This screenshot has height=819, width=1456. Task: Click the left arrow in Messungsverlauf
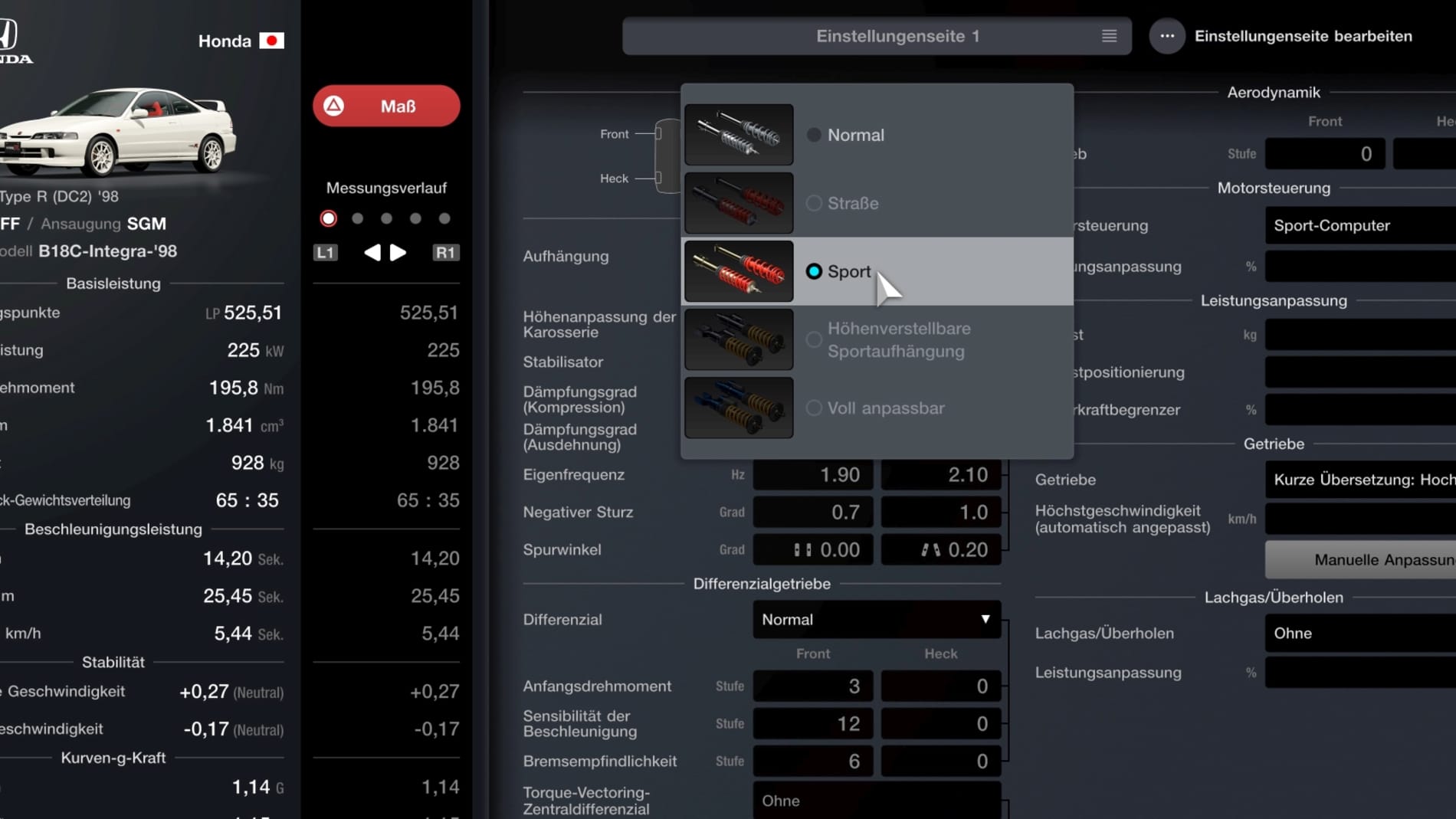tap(372, 252)
